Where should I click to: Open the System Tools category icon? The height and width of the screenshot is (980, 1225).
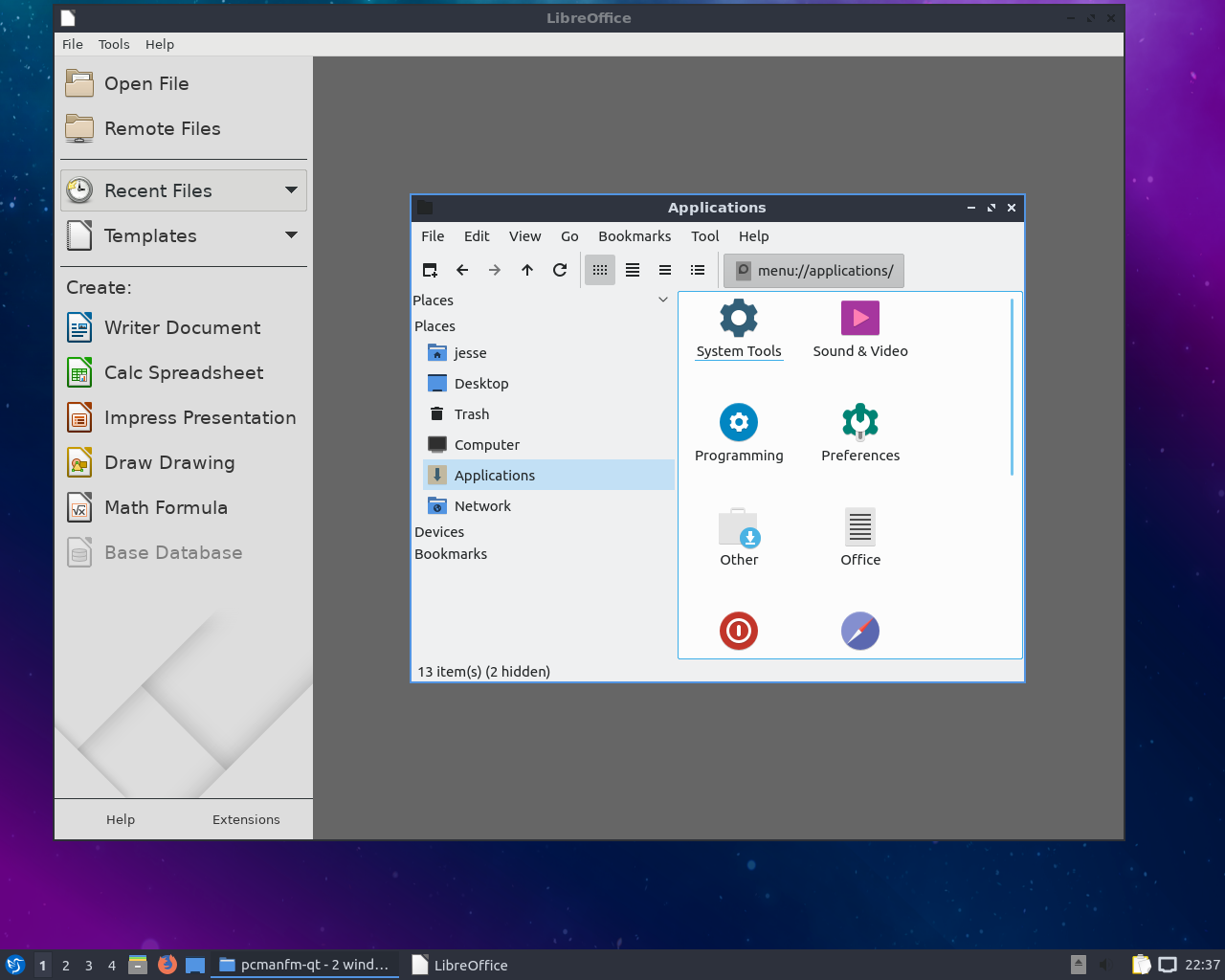point(739,329)
